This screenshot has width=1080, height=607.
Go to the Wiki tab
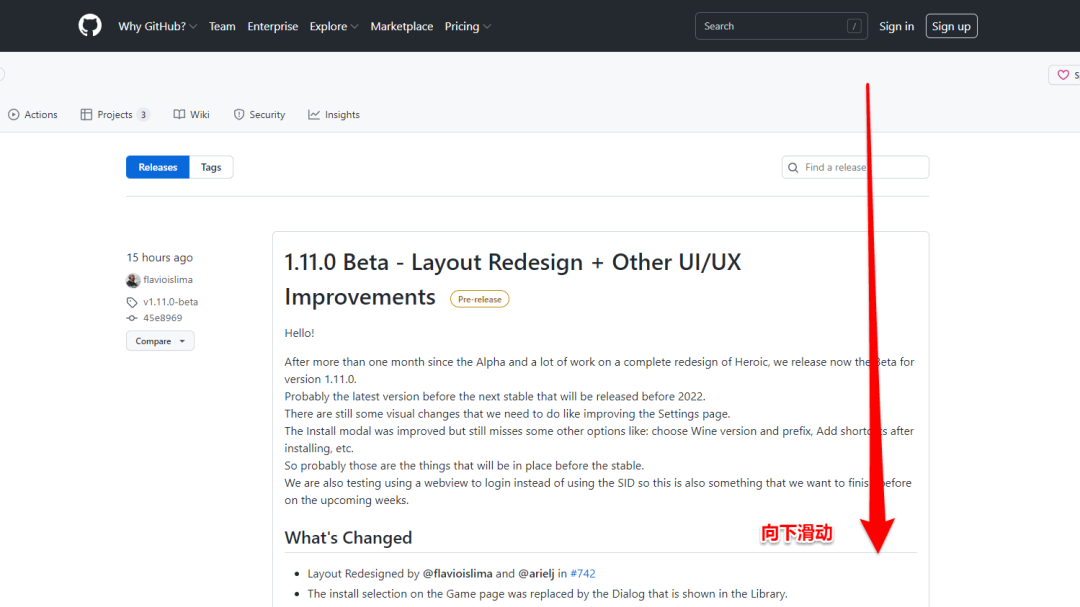(x=191, y=115)
